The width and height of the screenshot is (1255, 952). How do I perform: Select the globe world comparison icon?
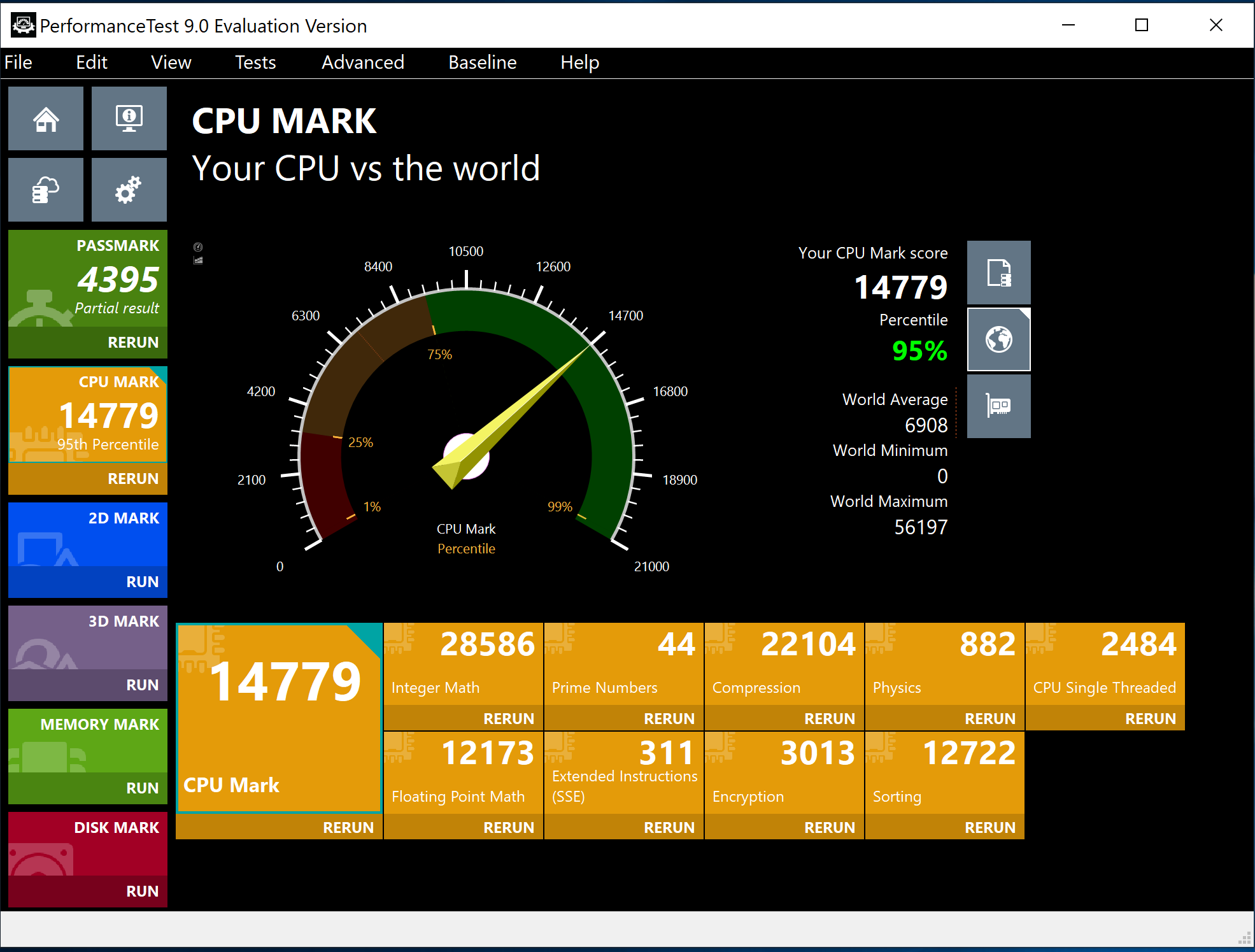[x=998, y=339]
